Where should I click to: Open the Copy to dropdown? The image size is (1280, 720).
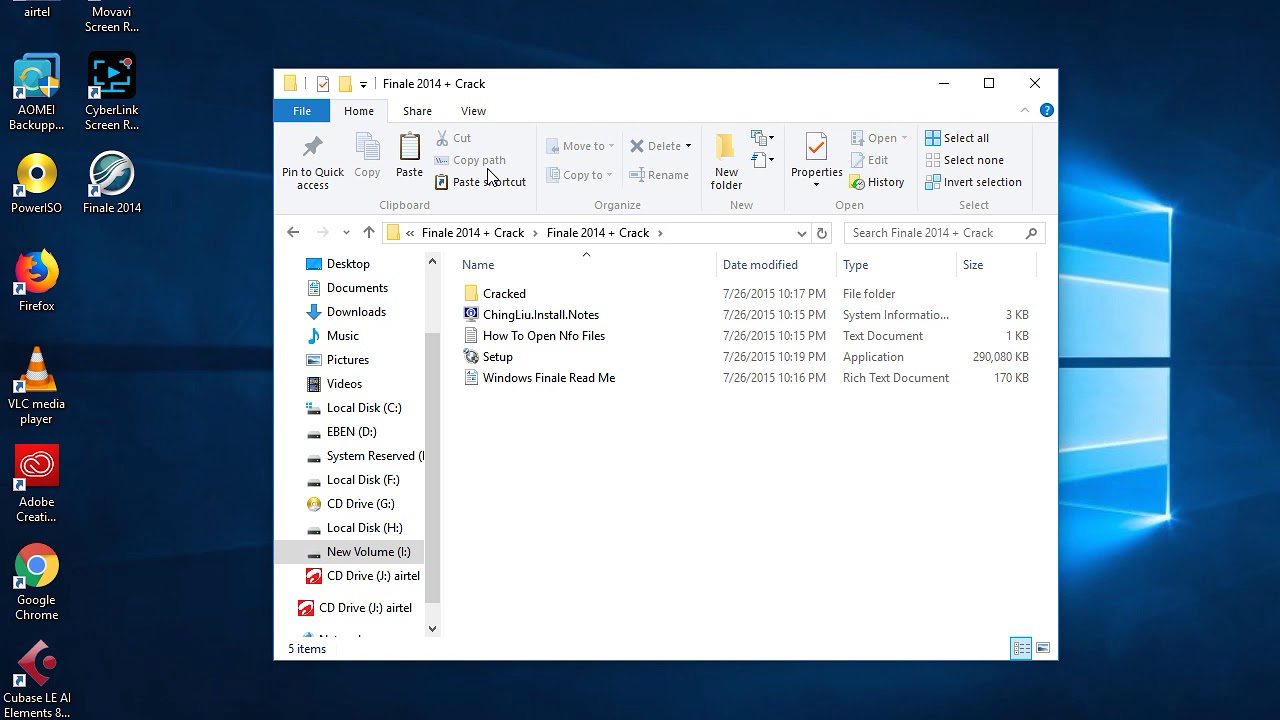[580, 175]
